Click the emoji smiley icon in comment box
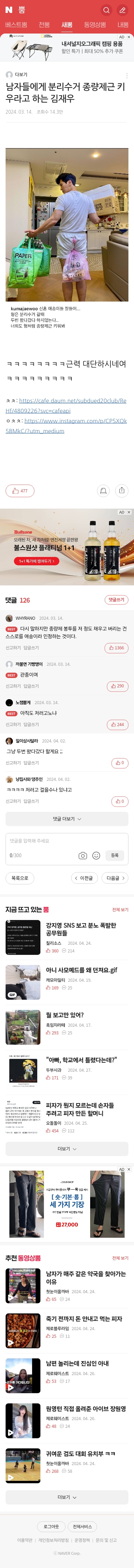Viewport: 134px width, 1568px height. 96,855
